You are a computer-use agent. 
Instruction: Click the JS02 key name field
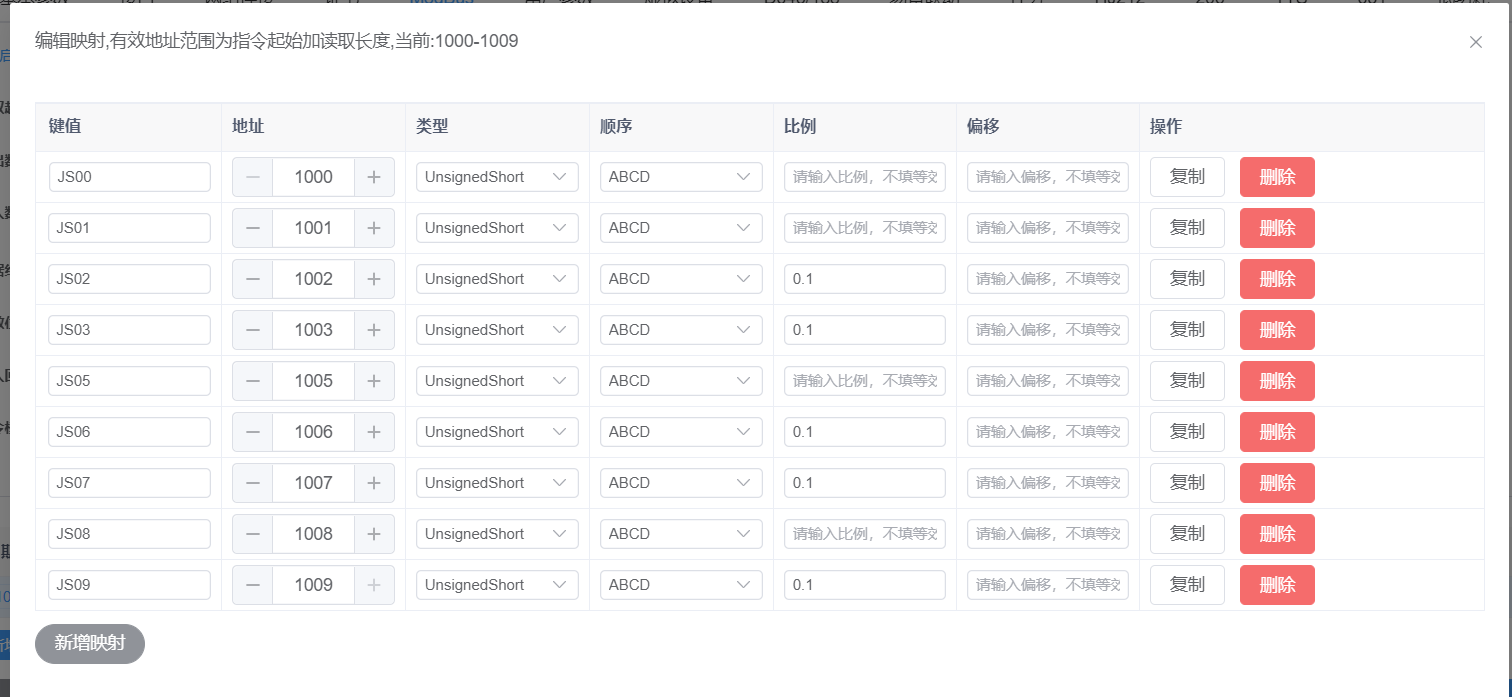[x=130, y=279]
